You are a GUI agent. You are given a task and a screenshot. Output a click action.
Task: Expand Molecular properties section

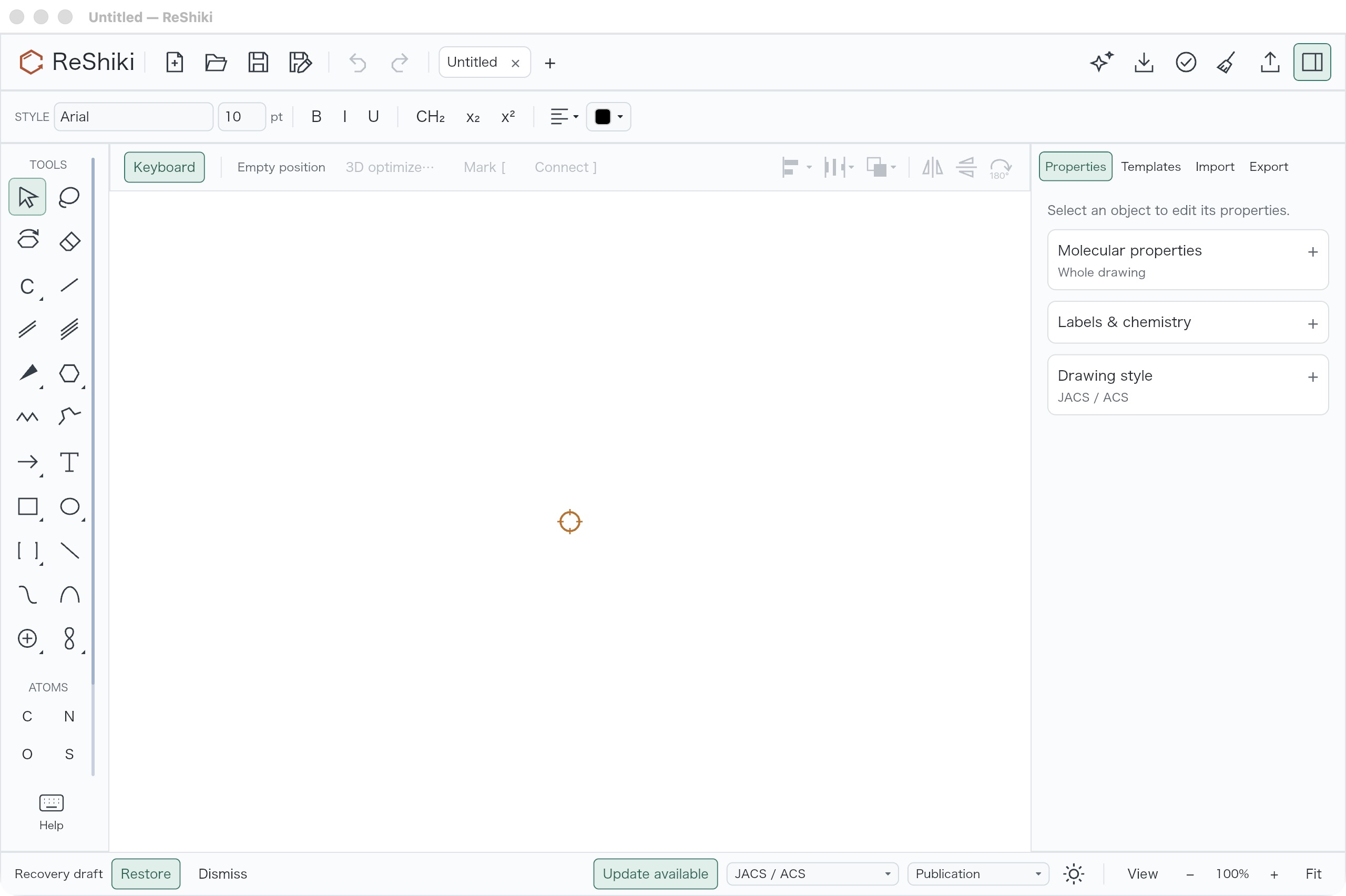coord(1188,260)
